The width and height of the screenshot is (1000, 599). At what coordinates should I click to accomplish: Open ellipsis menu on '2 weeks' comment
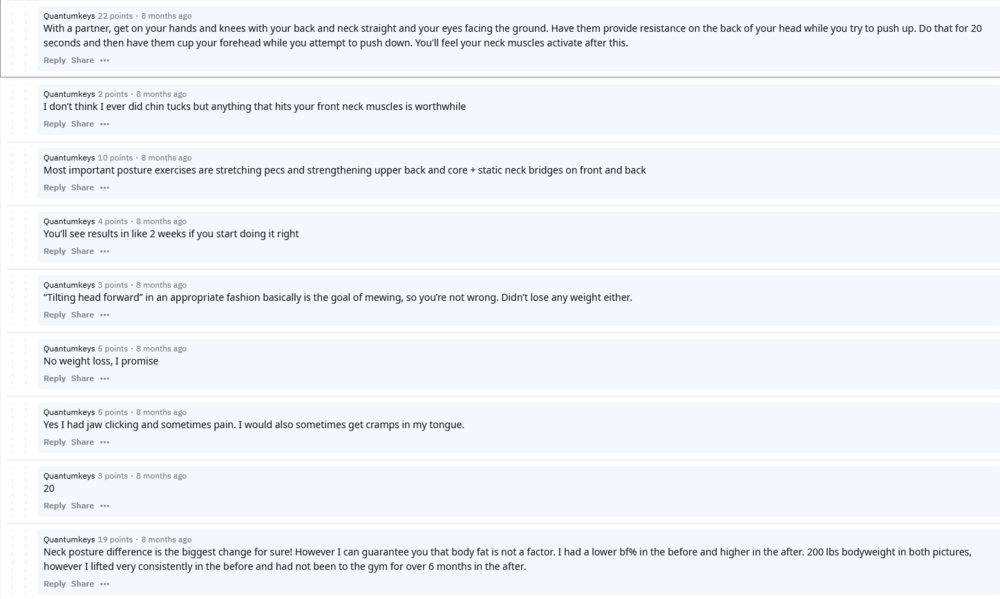[105, 251]
